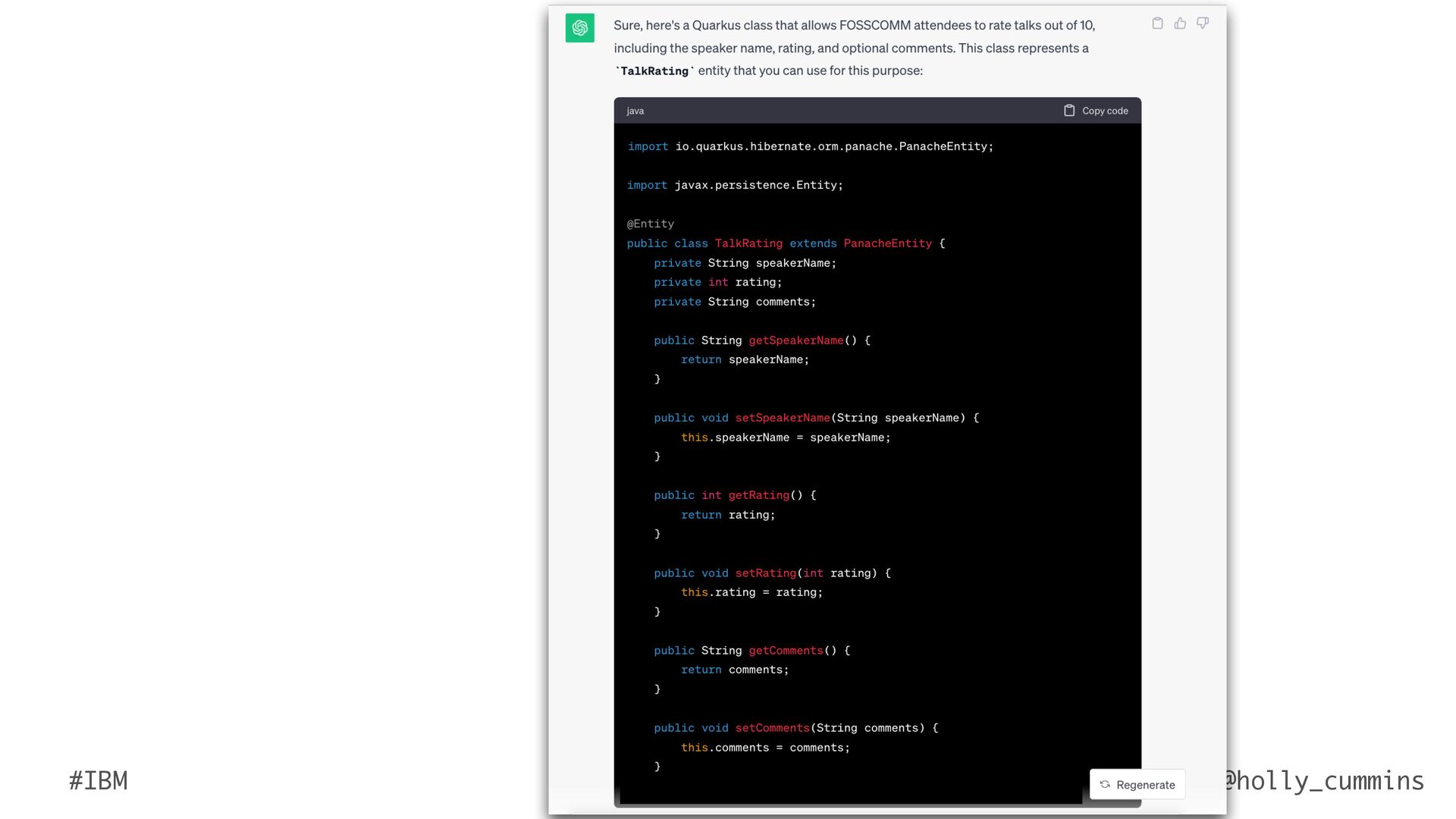The image size is (1456, 819).
Task: Click the javax.persistence.Entity import line
Action: [x=735, y=185]
